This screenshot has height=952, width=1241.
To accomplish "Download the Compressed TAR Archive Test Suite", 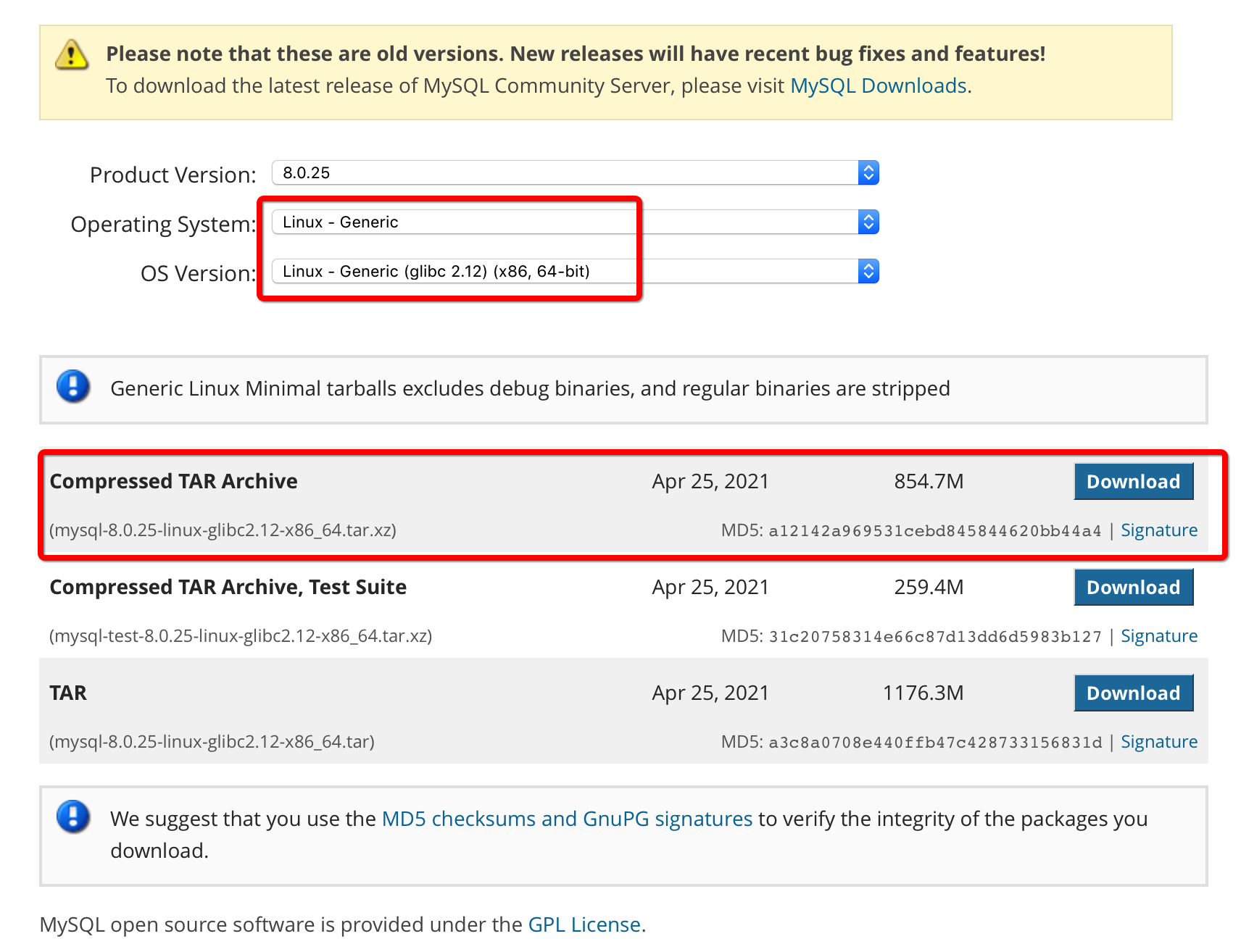I will click(x=1133, y=588).
